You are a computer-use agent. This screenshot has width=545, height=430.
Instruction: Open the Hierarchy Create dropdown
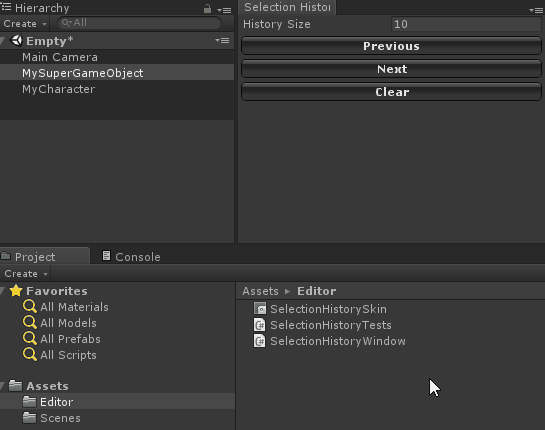(x=25, y=24)
